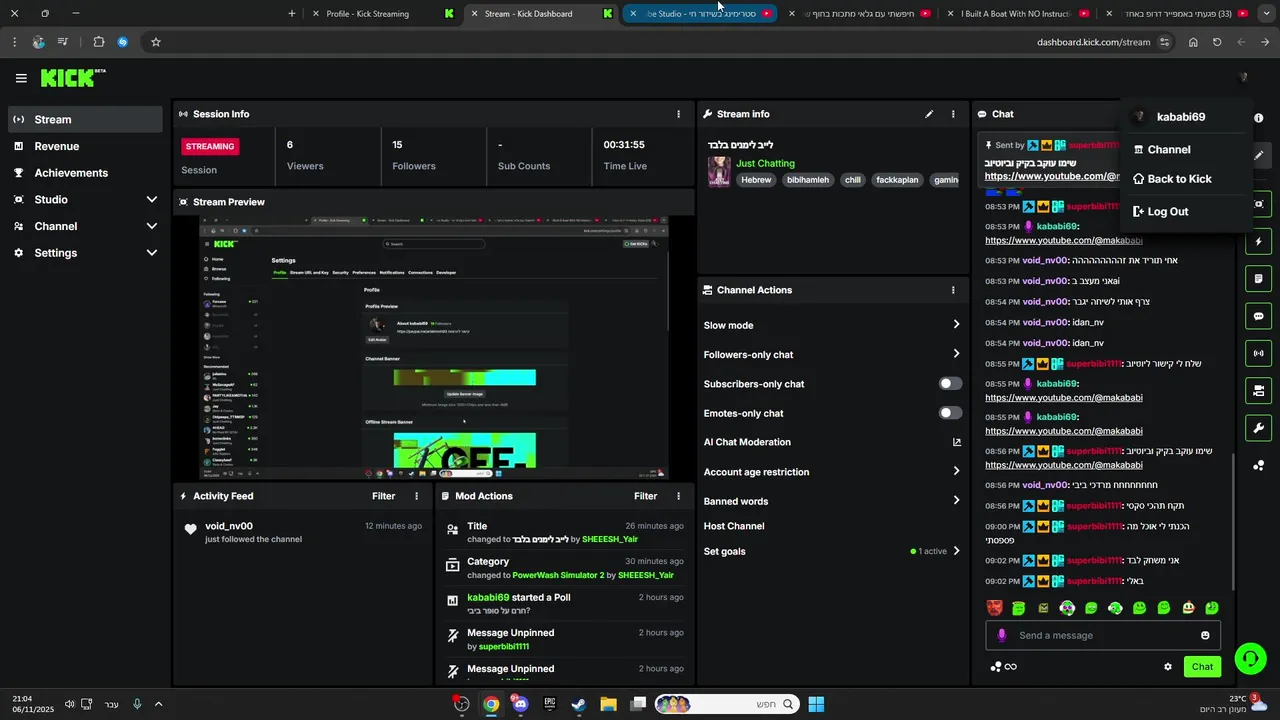Click the green Chat send button
This screenshot has width=1280, height=720.
(1202, 667)
